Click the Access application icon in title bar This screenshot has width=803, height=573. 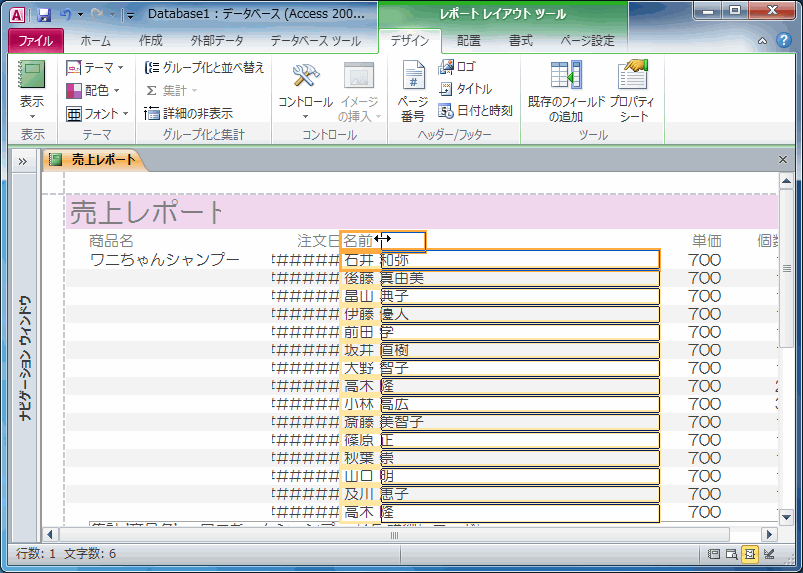click(17, 15)
